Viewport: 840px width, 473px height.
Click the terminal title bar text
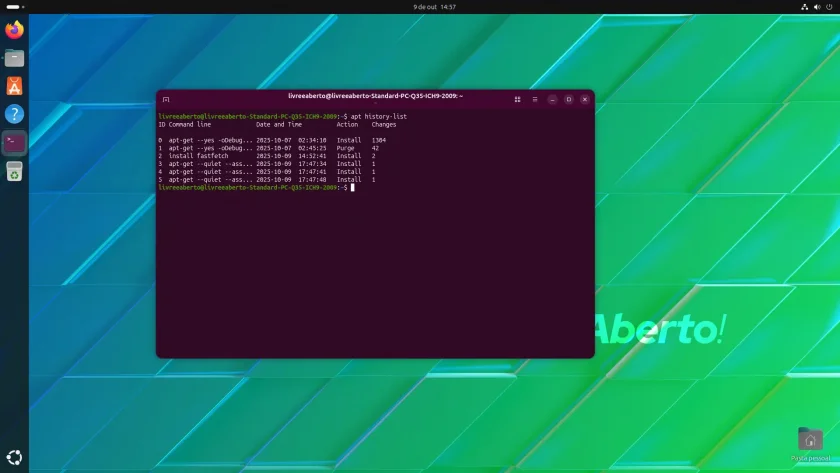376,96
